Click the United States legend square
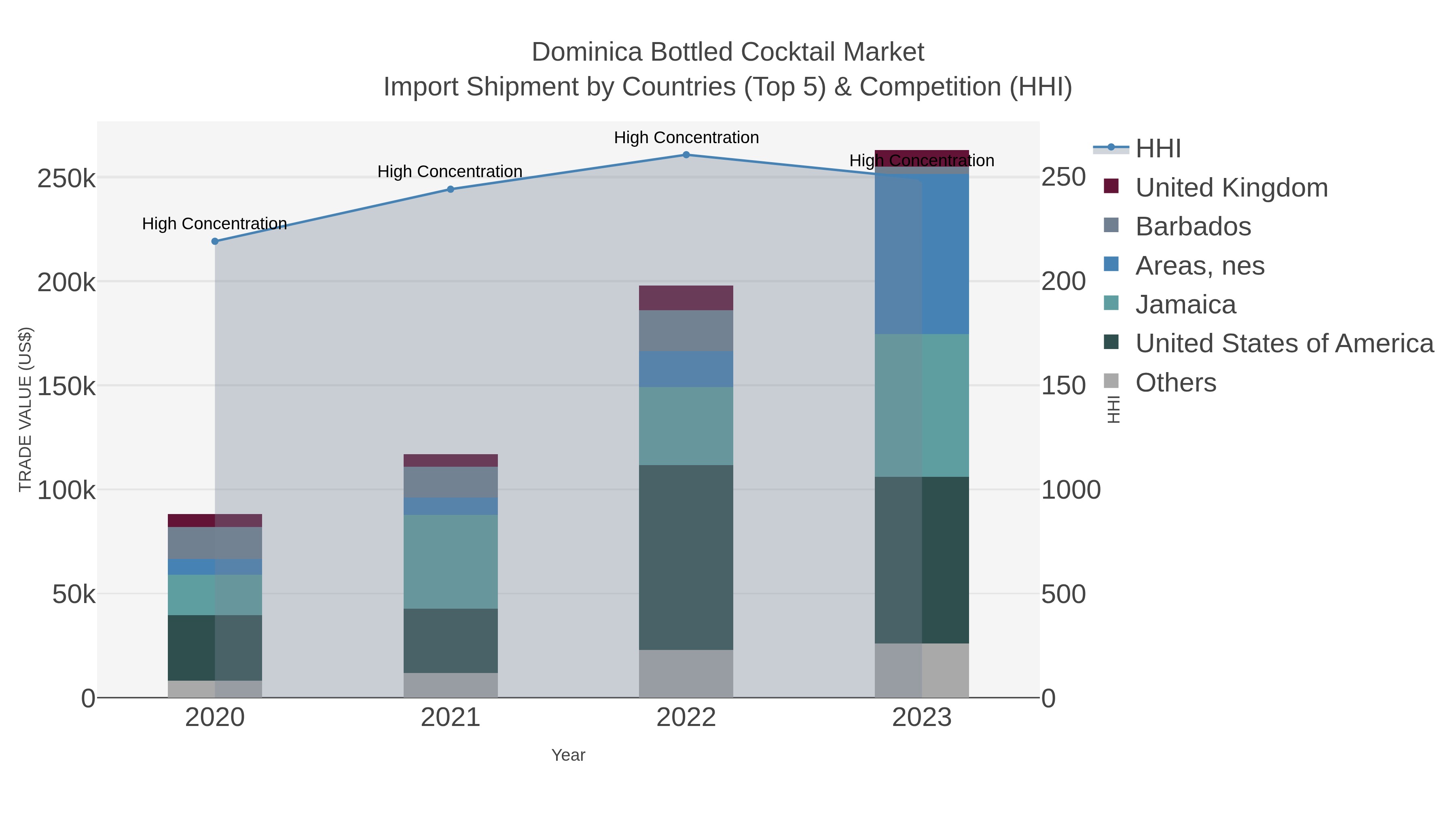This screenshot has width=1456, height=819. pos(1111,342)
